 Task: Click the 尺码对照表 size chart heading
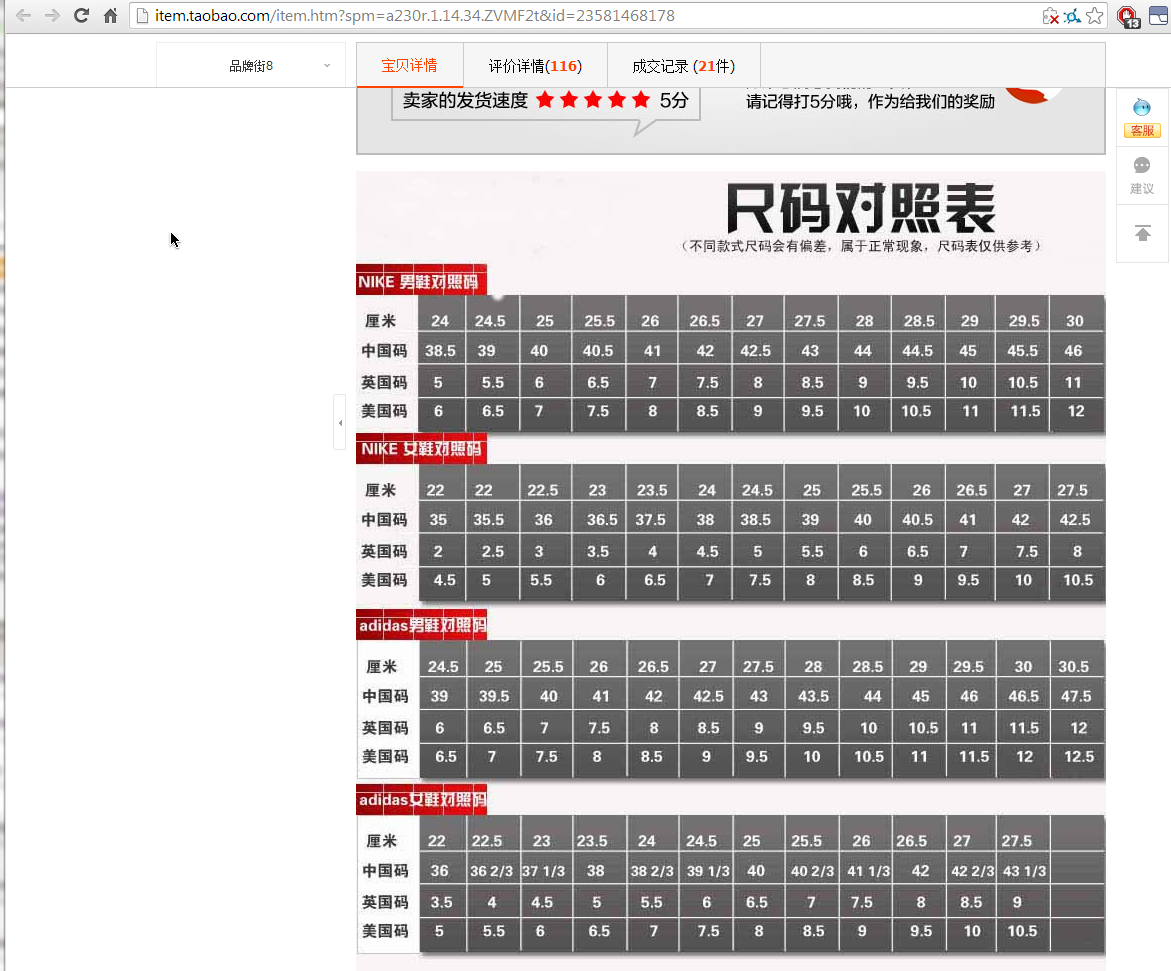[x=860, y=208]
